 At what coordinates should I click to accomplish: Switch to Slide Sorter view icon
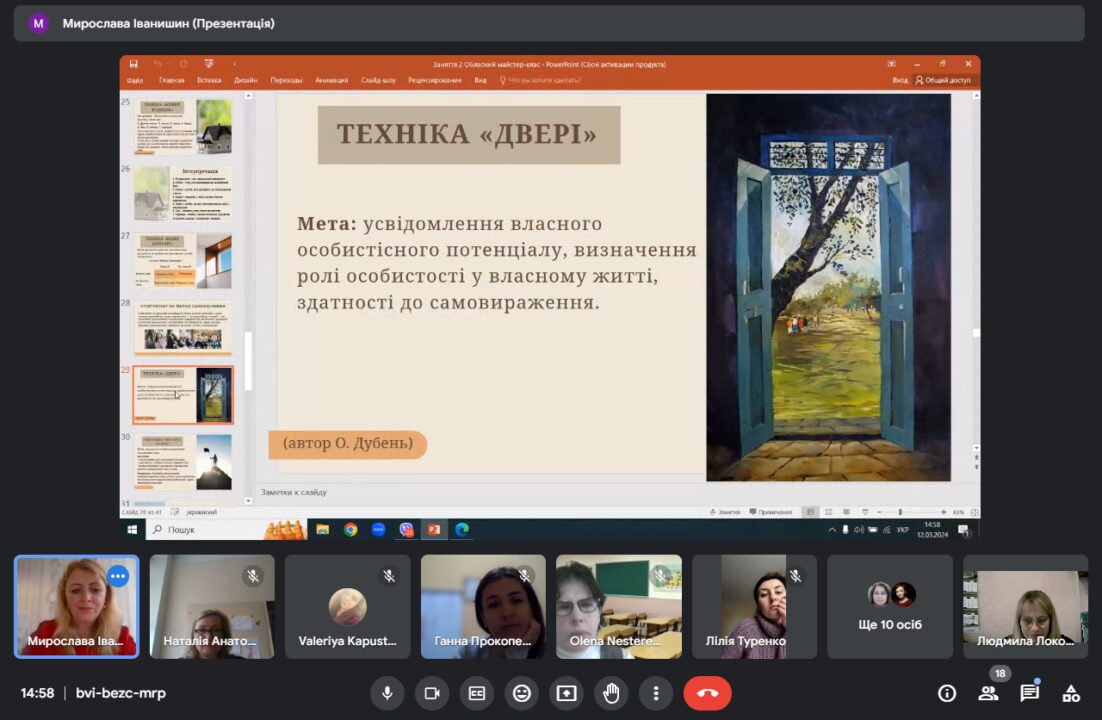point(829,512)
